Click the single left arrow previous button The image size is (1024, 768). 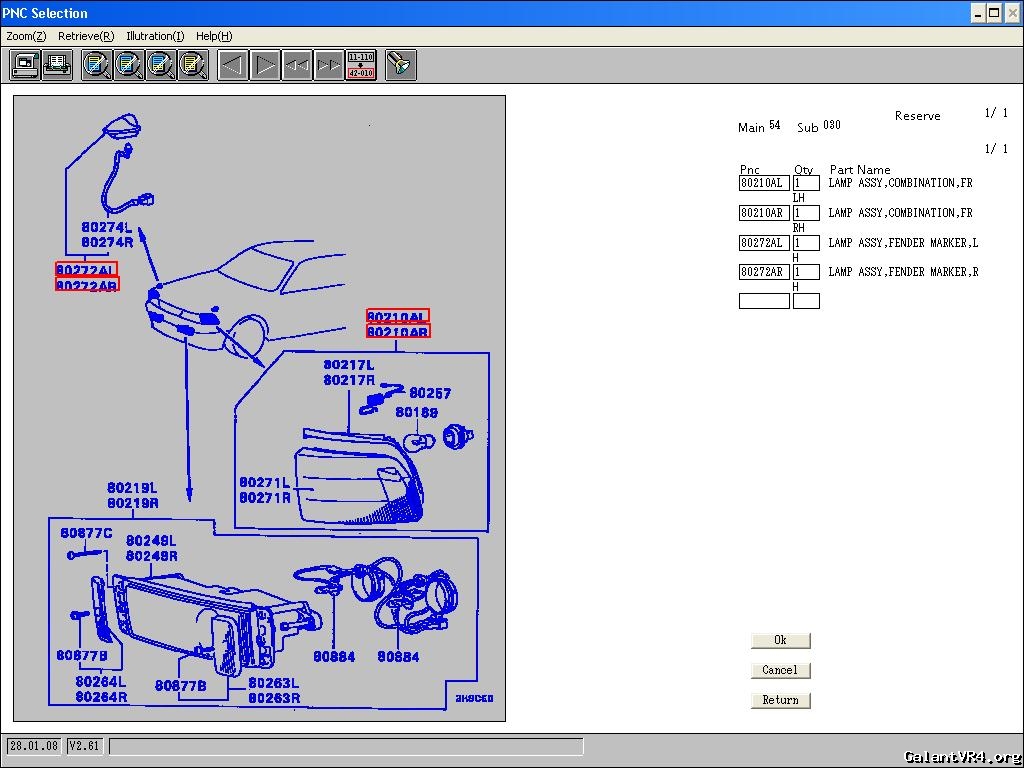tap(233, 66)
